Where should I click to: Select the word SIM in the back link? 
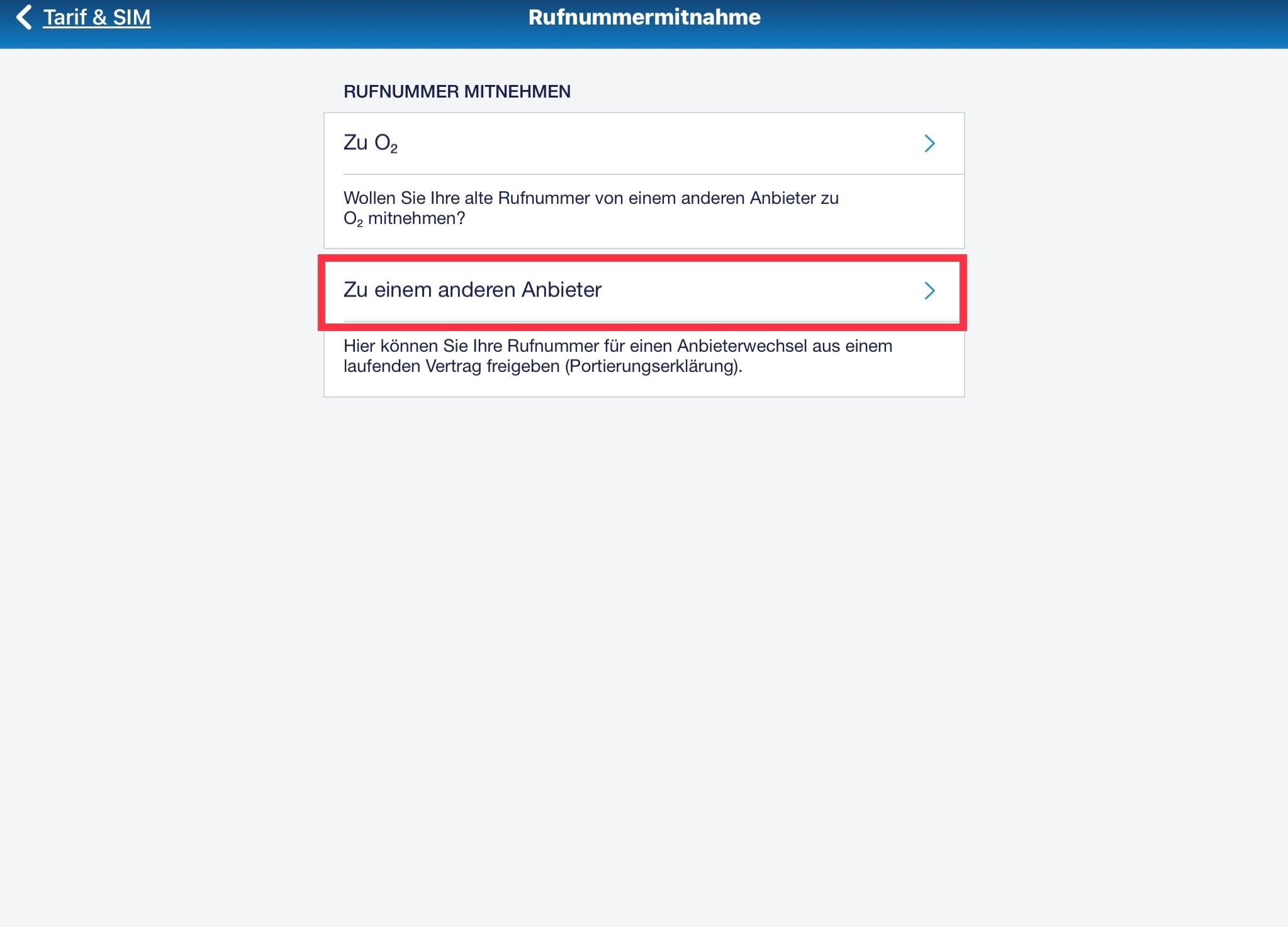(x=132, y=18)
